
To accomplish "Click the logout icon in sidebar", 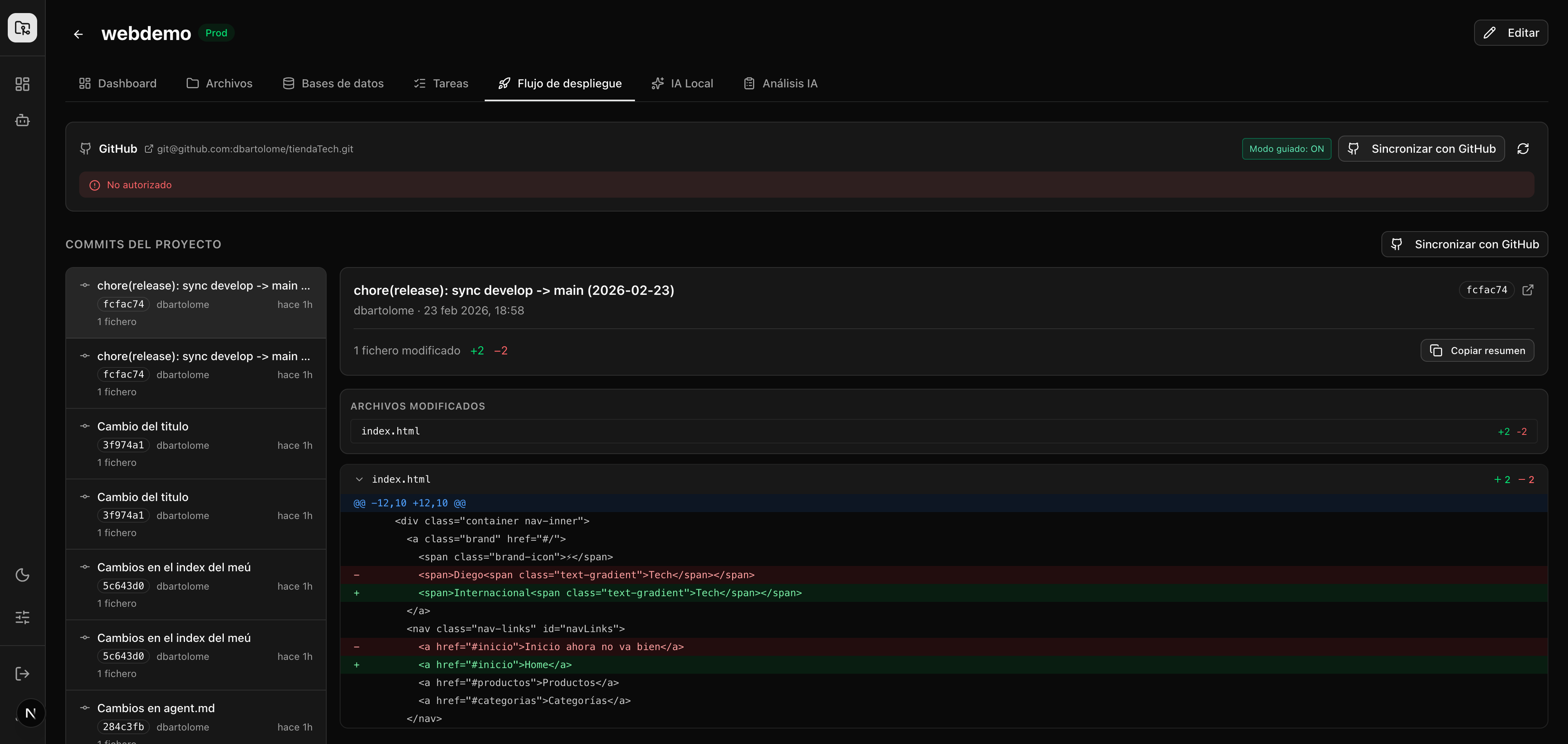I will [22, 673].
